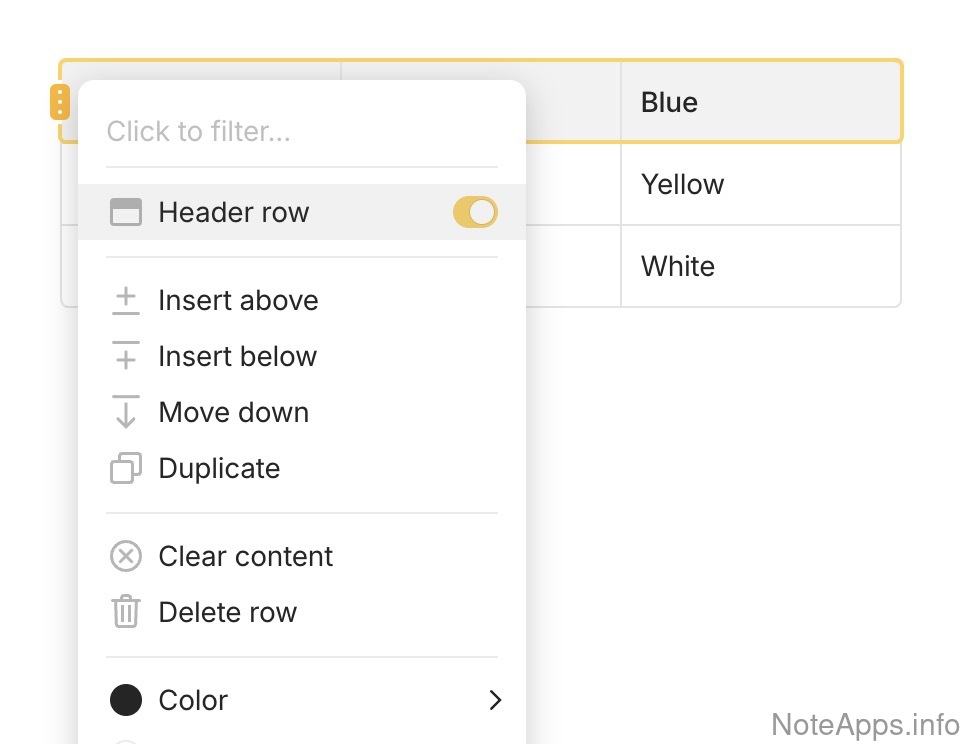
Task: Pick Duplicate from the row menu
Action: tap(219, 468)
